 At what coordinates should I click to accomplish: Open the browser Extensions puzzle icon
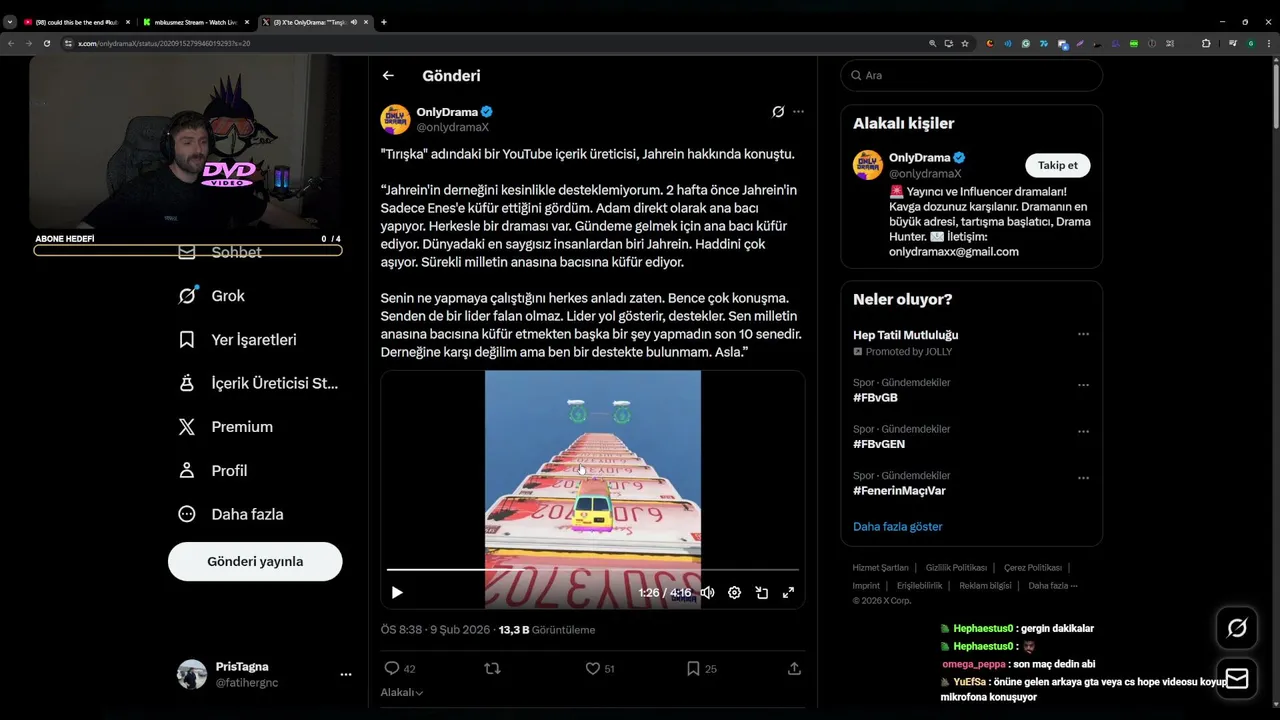1205,44
